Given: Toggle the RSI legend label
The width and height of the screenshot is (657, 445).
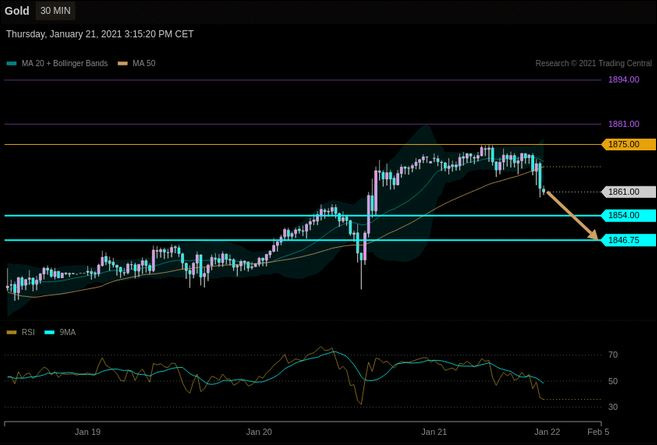Looking at the screenshot, I should click(28, 332).
